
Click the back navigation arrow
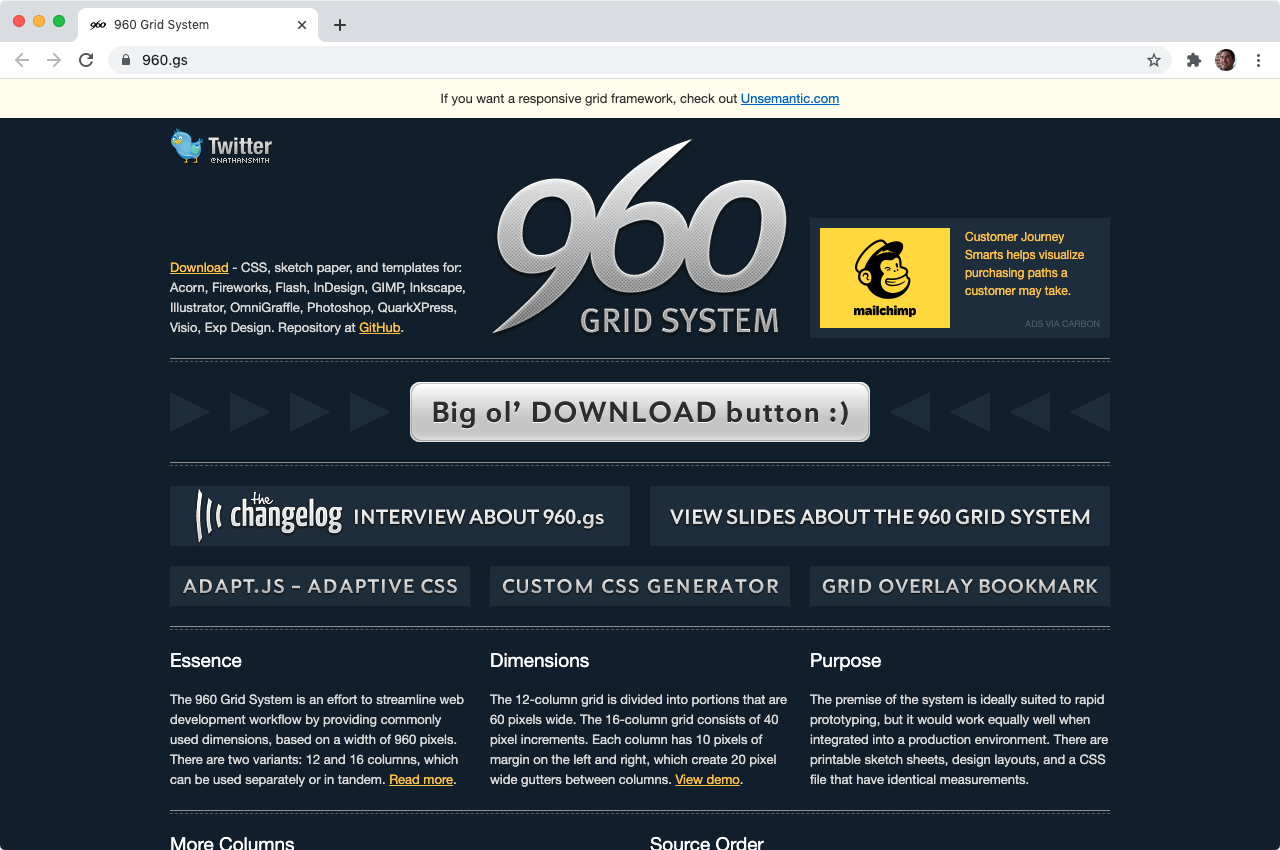[22, 60]
